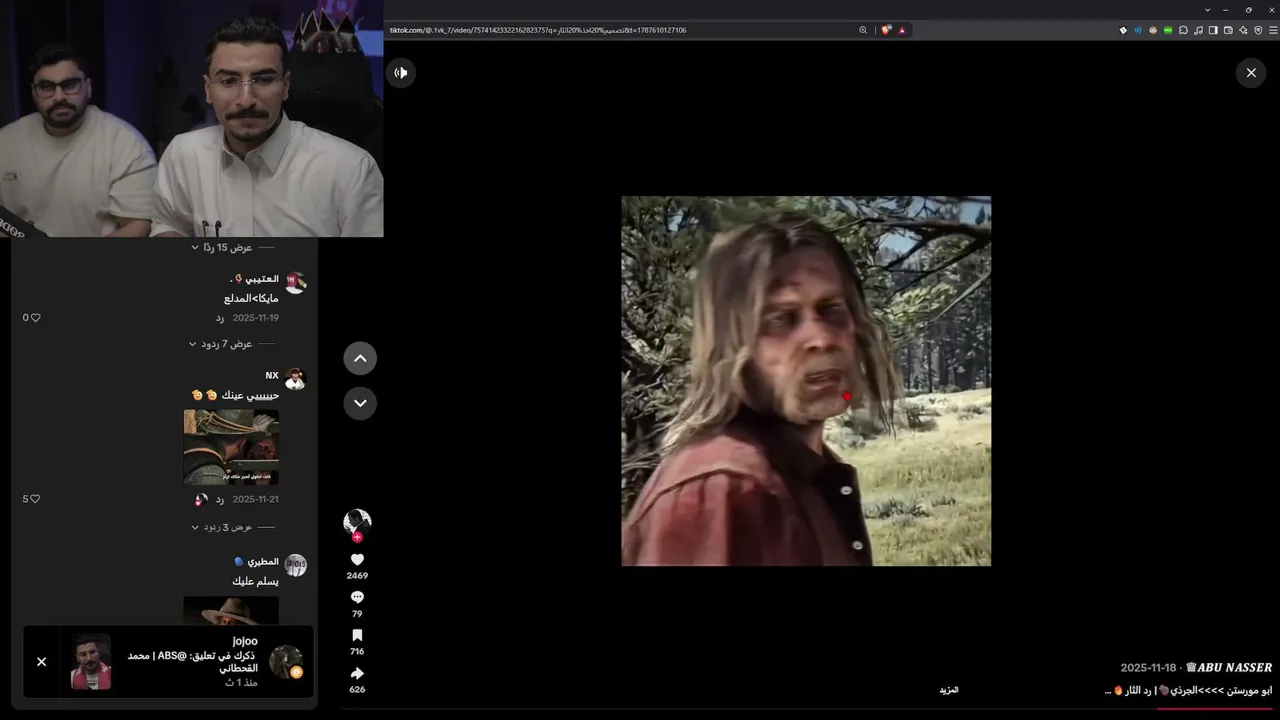Reply to the comment dated 2025-11-21

click(x=219, y=499)
